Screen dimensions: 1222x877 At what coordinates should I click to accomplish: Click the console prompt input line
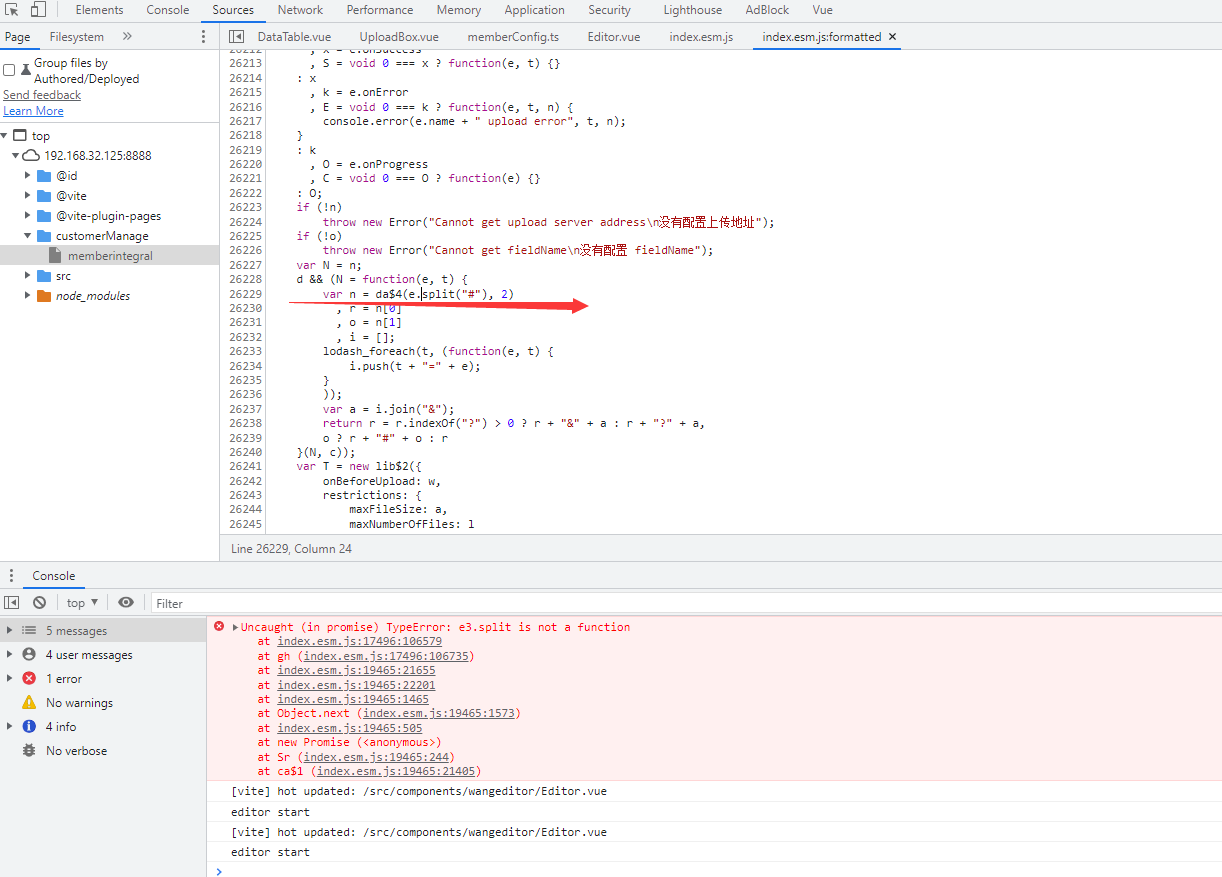click(x=714, y=871)
